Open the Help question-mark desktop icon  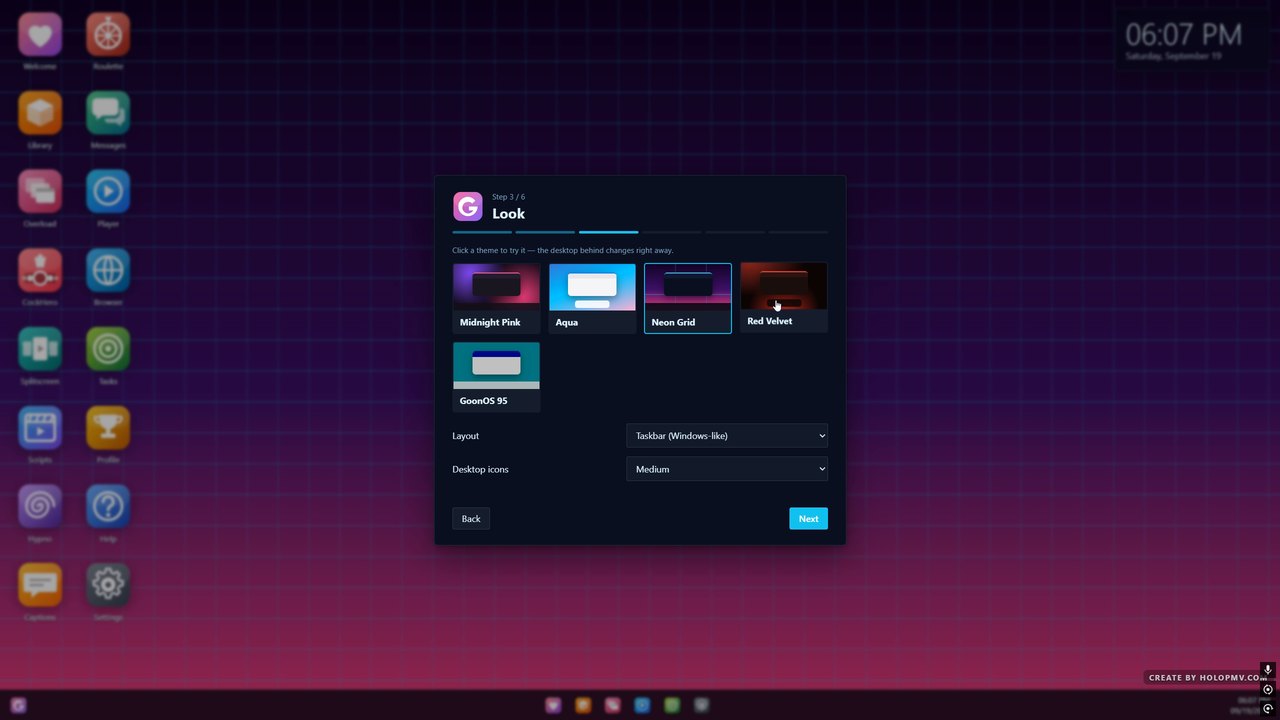tap(108, 506)
